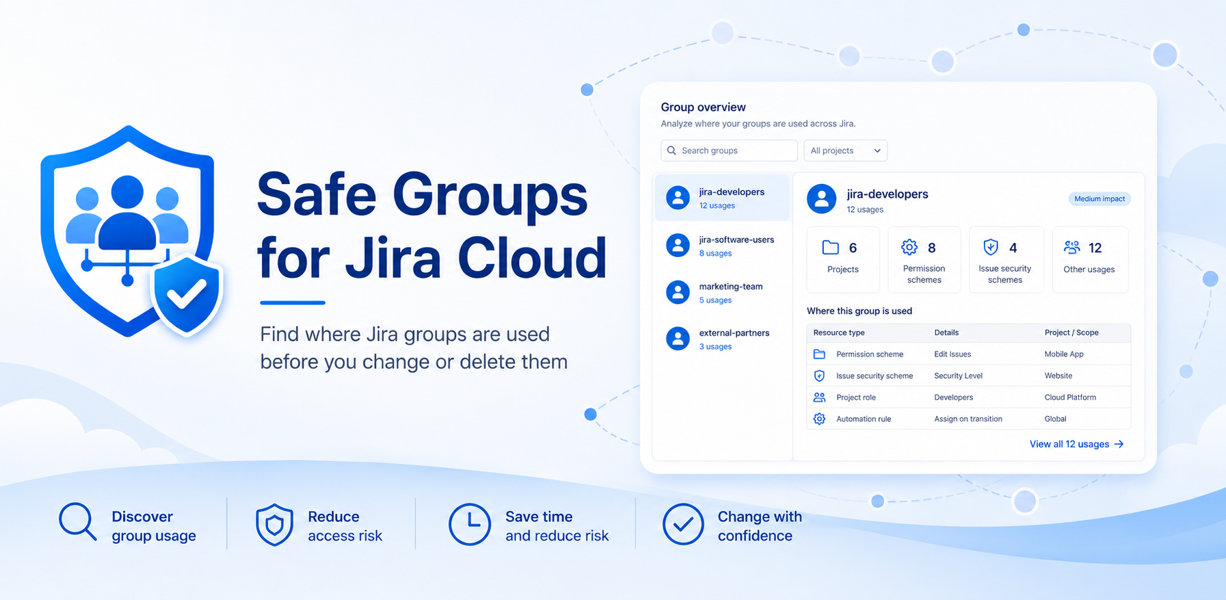Click the Search groups field
Viewport: 1226px width, 600px height.
[729, 151]
